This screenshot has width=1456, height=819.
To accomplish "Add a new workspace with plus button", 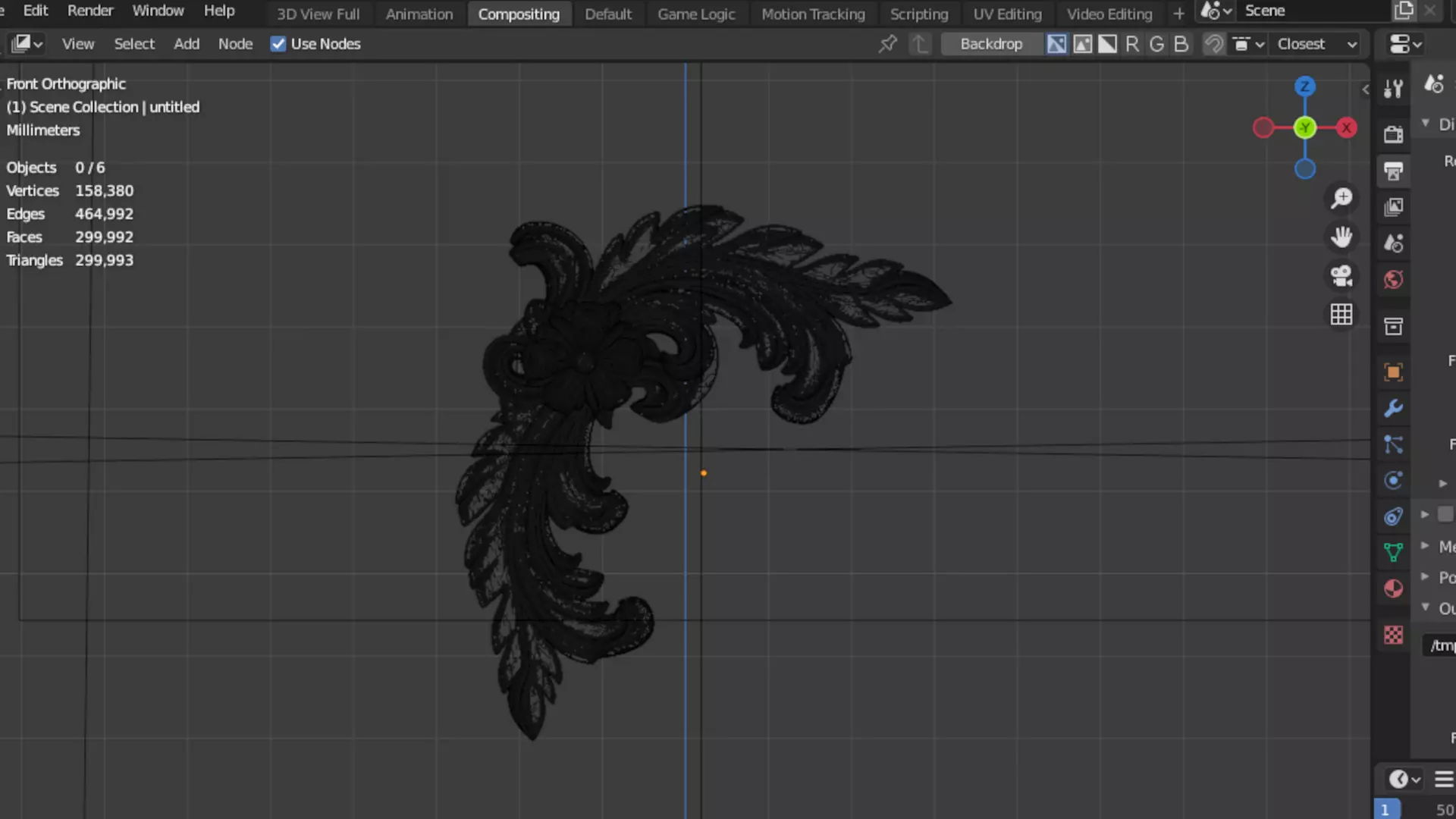I will [x=1178, y=14].
